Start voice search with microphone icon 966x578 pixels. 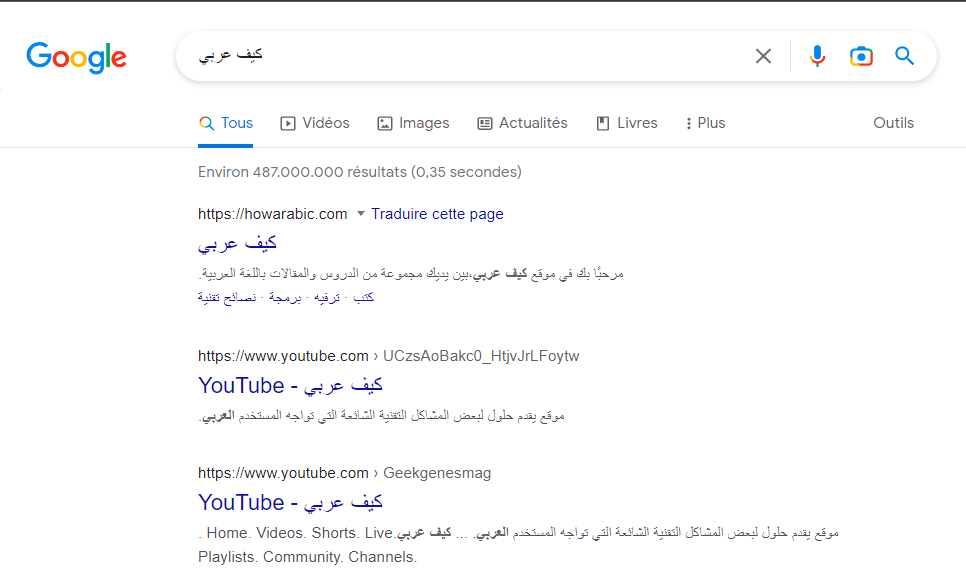point(817,56)
